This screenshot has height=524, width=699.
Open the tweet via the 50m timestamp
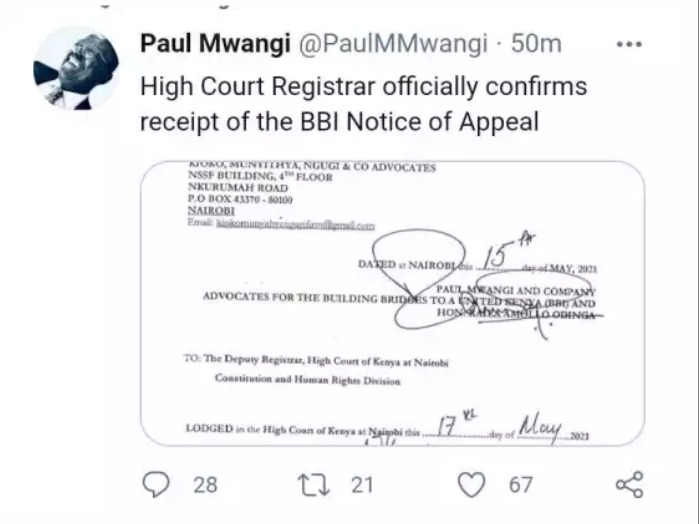[x=536, y=44]
